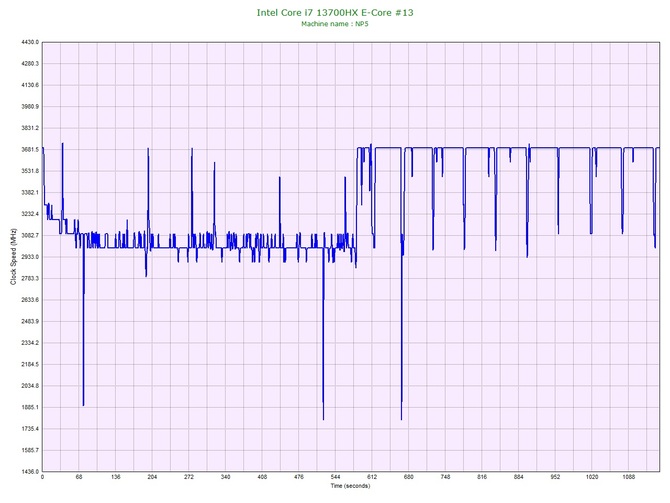The width and height of the screenshot is (670, 503).
Task: Click the 884 seconds x-axis tick label
Action: click(519, 477)
